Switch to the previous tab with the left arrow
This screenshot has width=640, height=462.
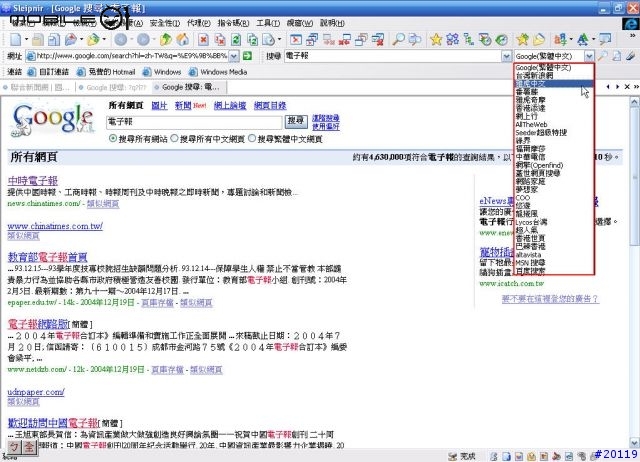[x=608, y=87]
